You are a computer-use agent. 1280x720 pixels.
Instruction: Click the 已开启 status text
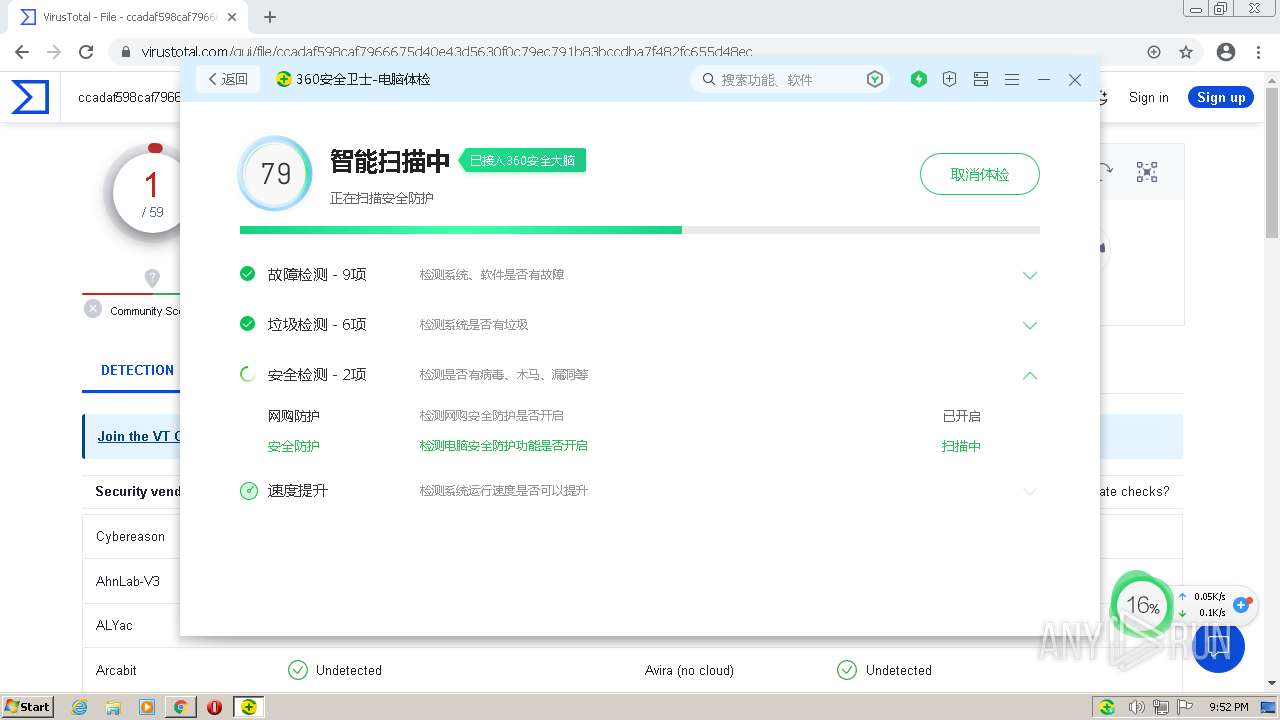pyautogui.click(x=961, y=416)
